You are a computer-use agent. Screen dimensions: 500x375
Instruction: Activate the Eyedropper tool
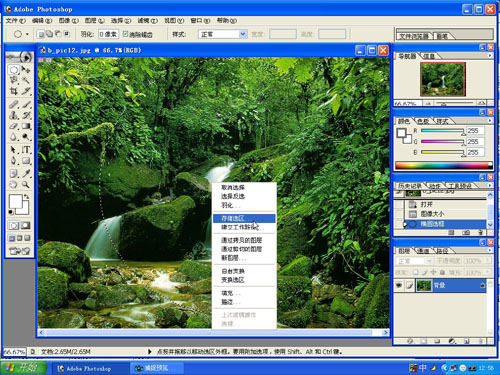[26, 173]
